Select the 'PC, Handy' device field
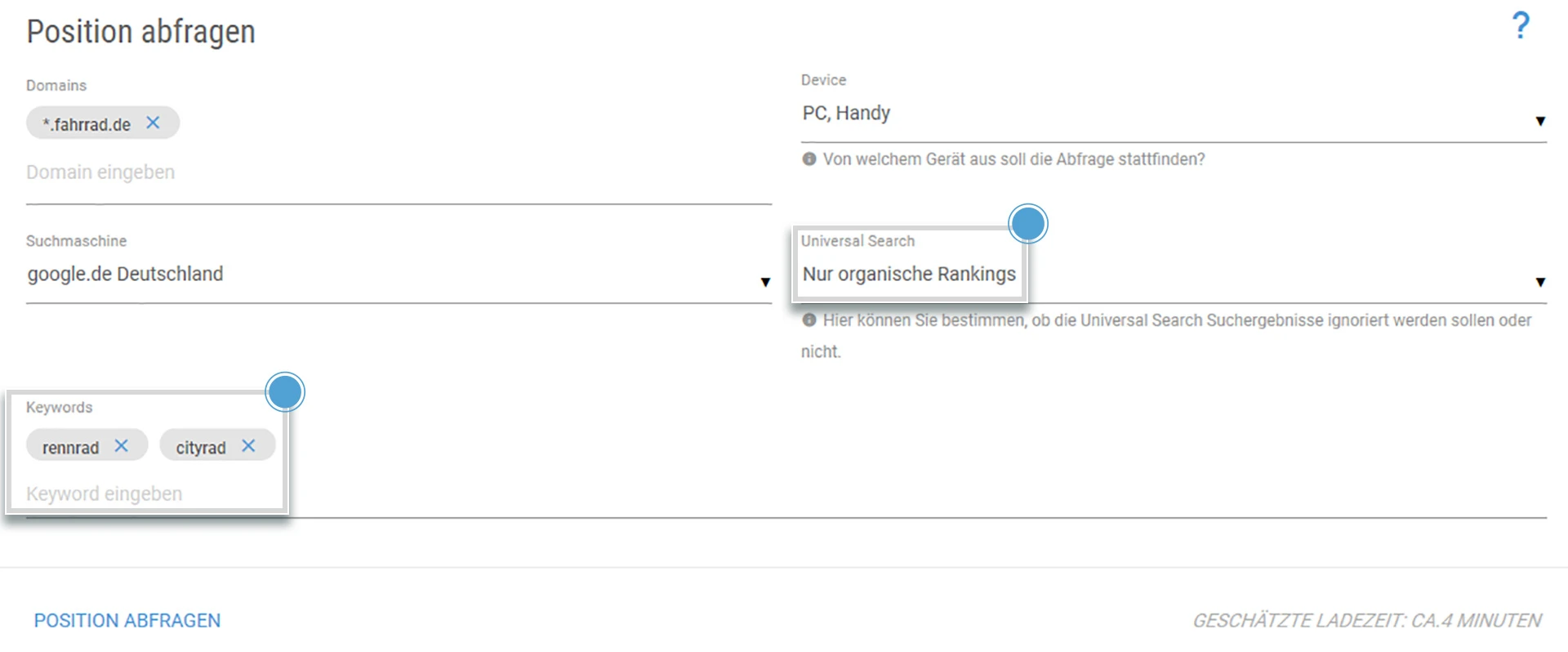 coord(846,114)
